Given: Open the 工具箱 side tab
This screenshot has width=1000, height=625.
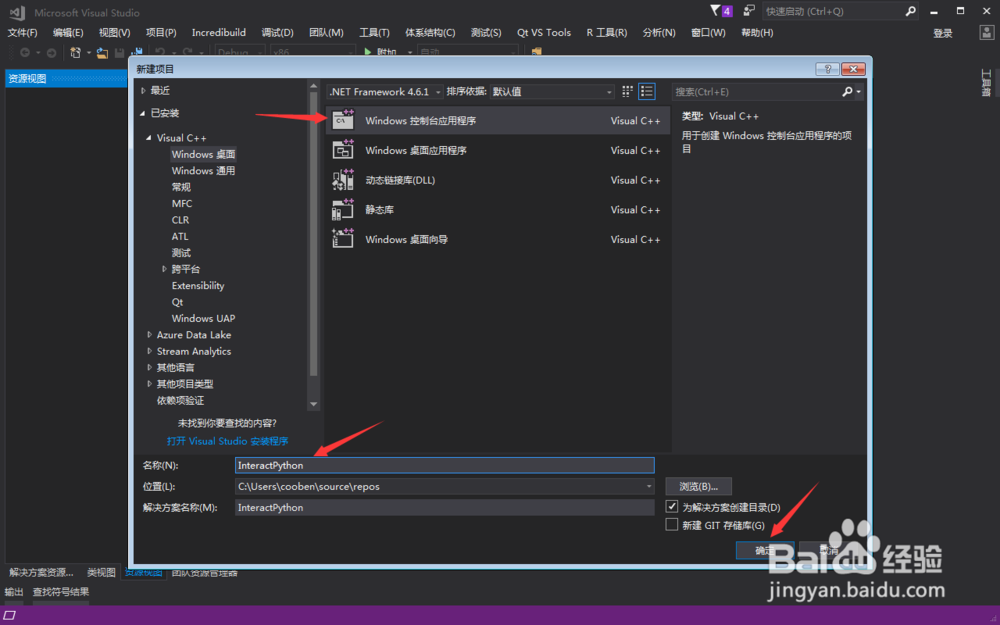Looking at the screenshot, I should [x=986, y=83].
